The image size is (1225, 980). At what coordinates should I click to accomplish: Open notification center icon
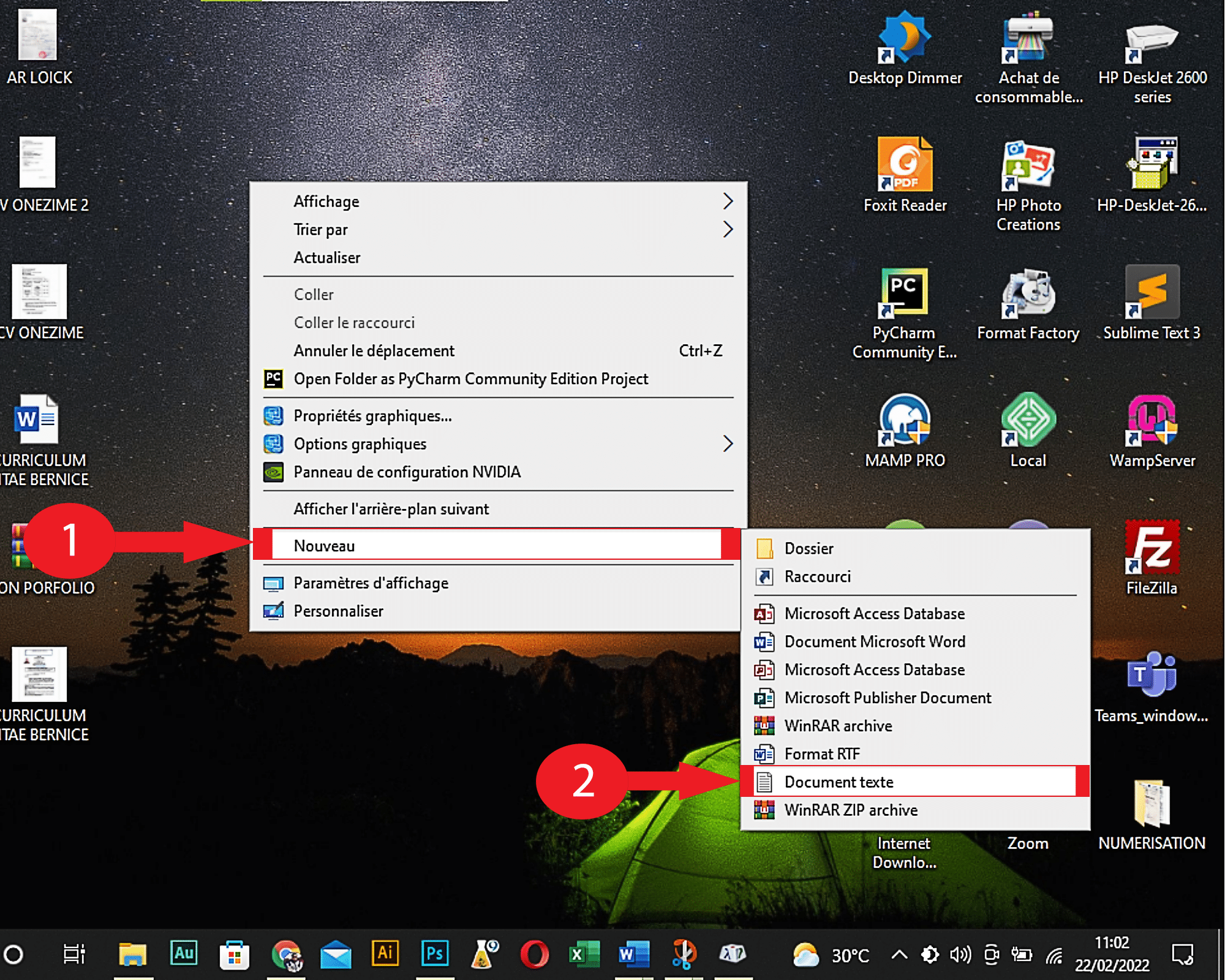coord(1182,954)
